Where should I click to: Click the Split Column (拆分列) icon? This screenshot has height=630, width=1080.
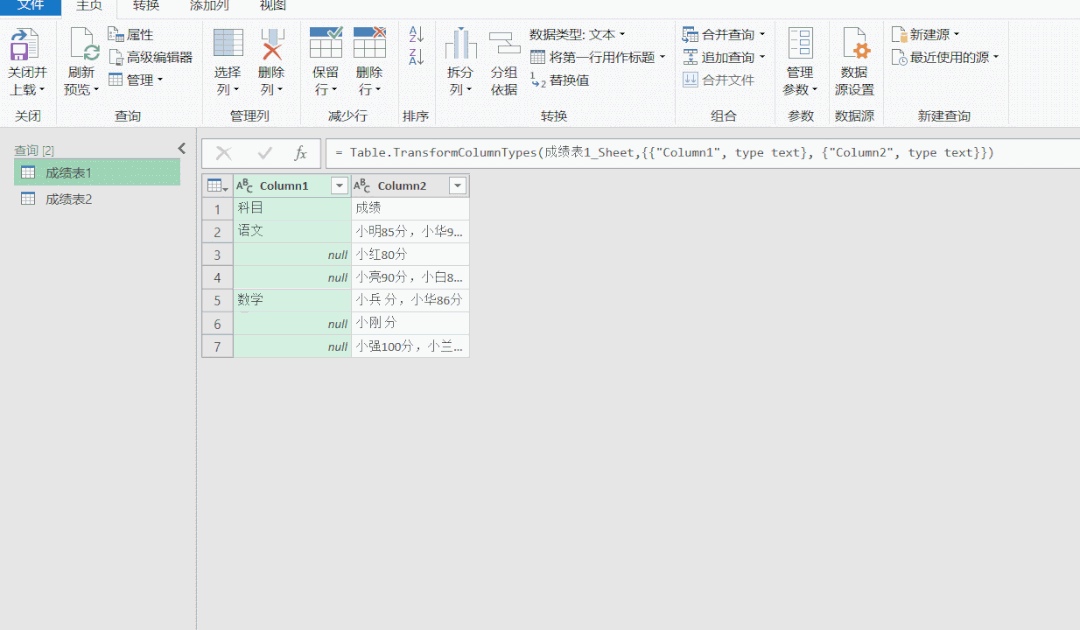point(461,44)
